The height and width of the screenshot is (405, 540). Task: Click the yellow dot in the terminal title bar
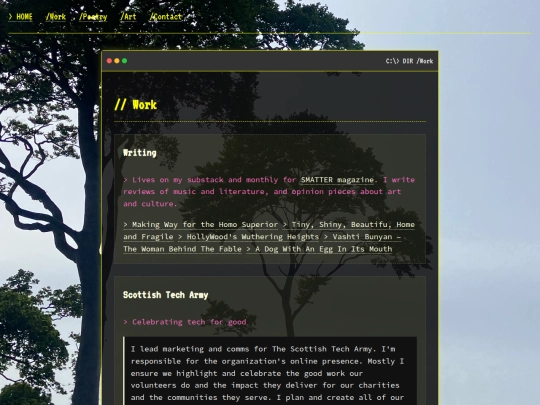click(117, 61)
